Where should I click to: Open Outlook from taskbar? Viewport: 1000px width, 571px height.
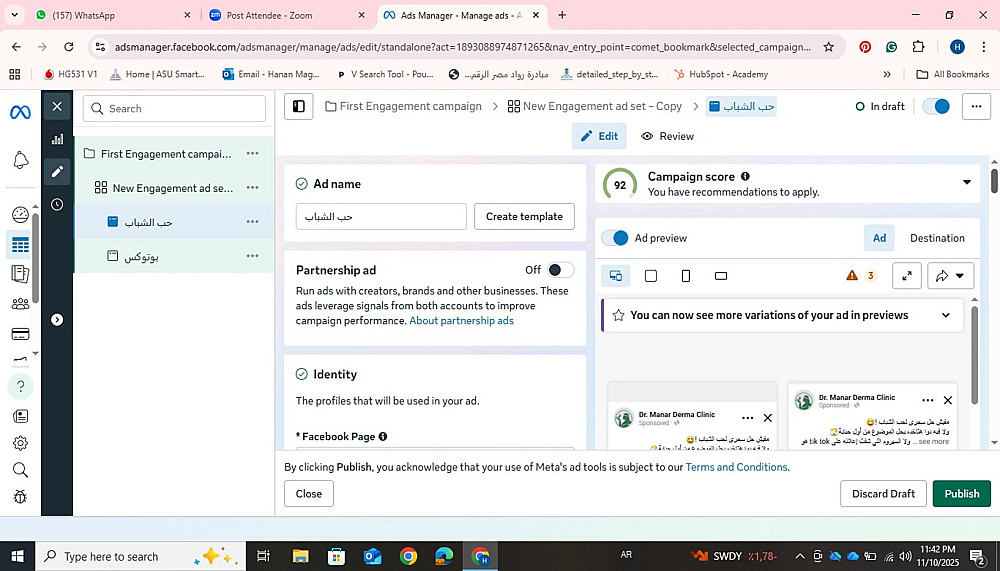(x=372, y=556)
